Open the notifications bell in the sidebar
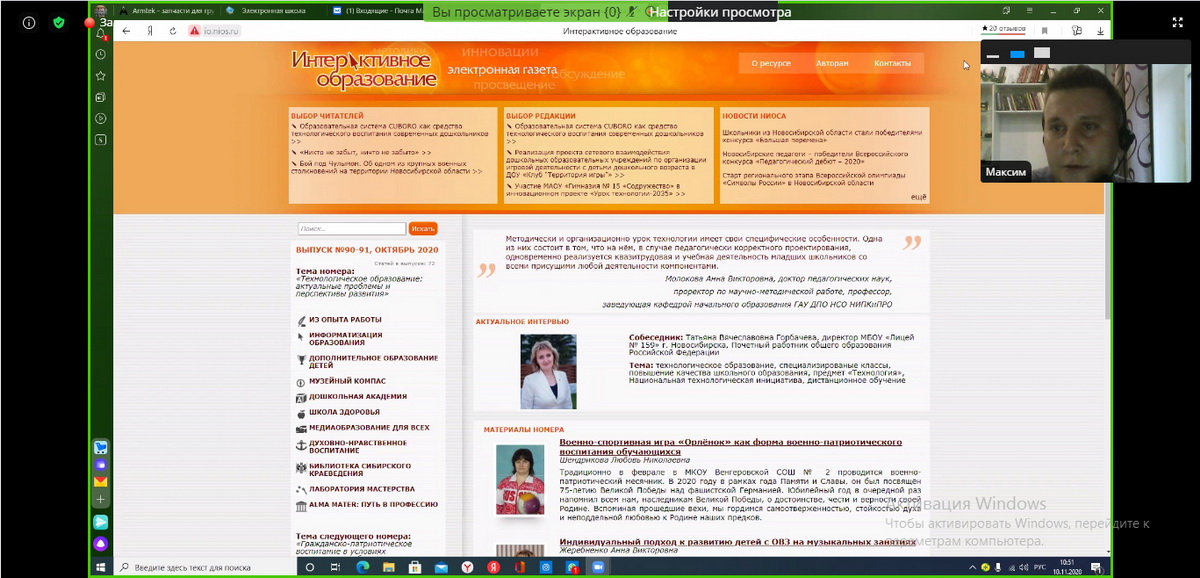The image size is (1200, 578). [101, 33]
